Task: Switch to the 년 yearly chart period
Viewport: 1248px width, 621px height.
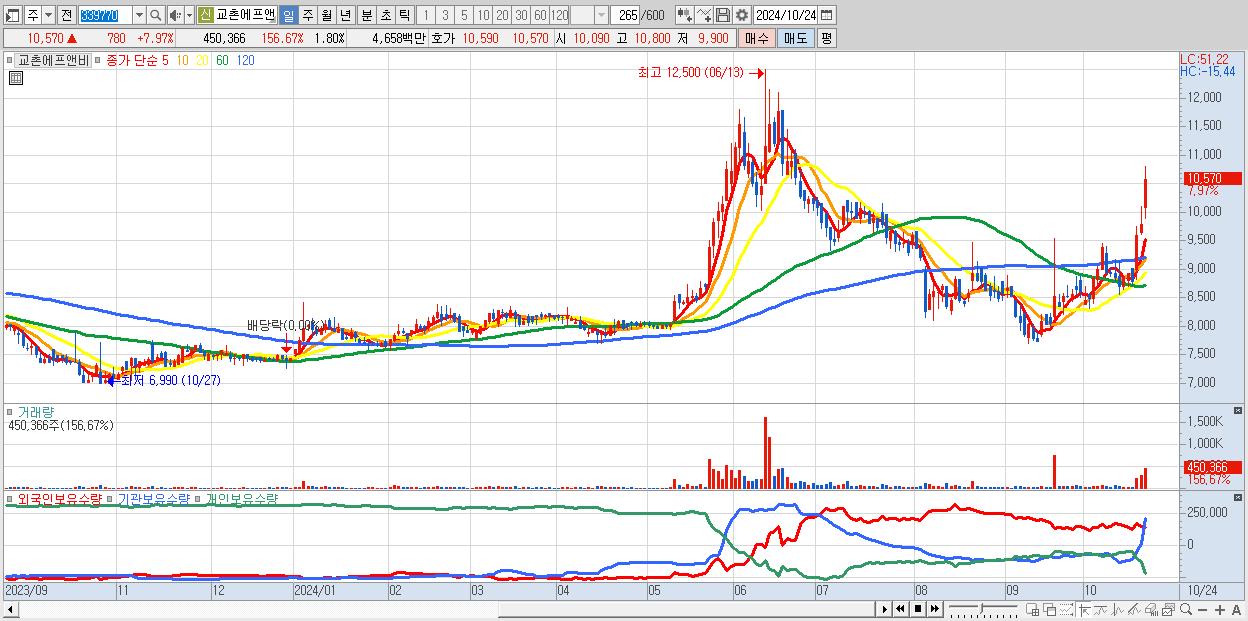Action: pos(345,15)
